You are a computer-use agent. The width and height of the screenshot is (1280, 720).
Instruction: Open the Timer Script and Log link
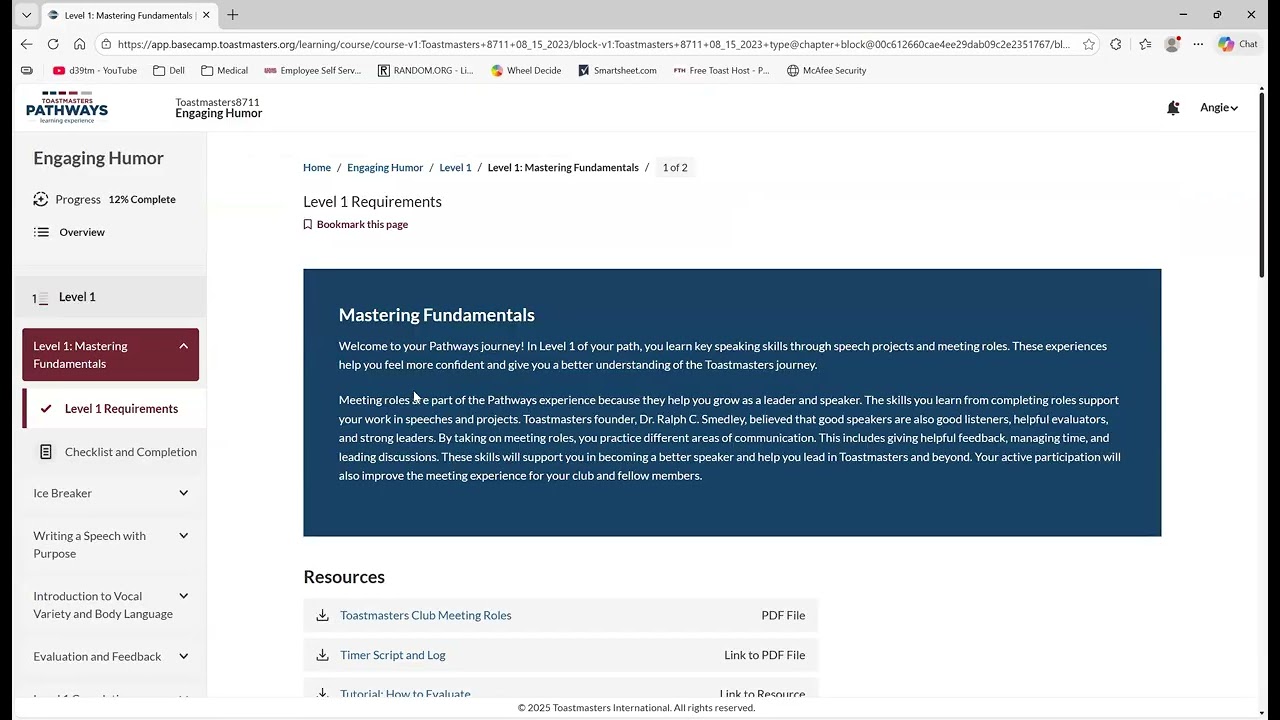(393, 656)
